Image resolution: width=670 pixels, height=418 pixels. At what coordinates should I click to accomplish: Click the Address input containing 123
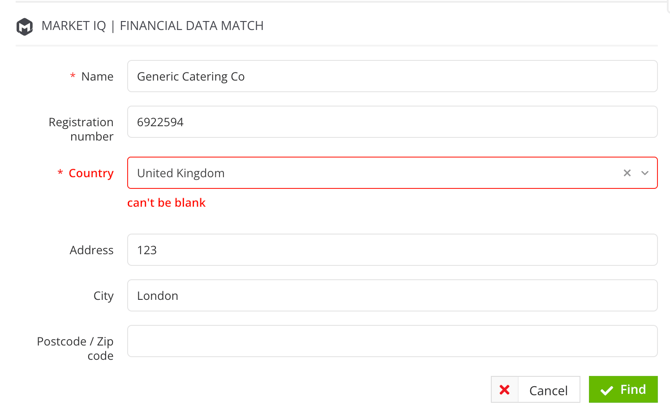[x=392, y=250]
